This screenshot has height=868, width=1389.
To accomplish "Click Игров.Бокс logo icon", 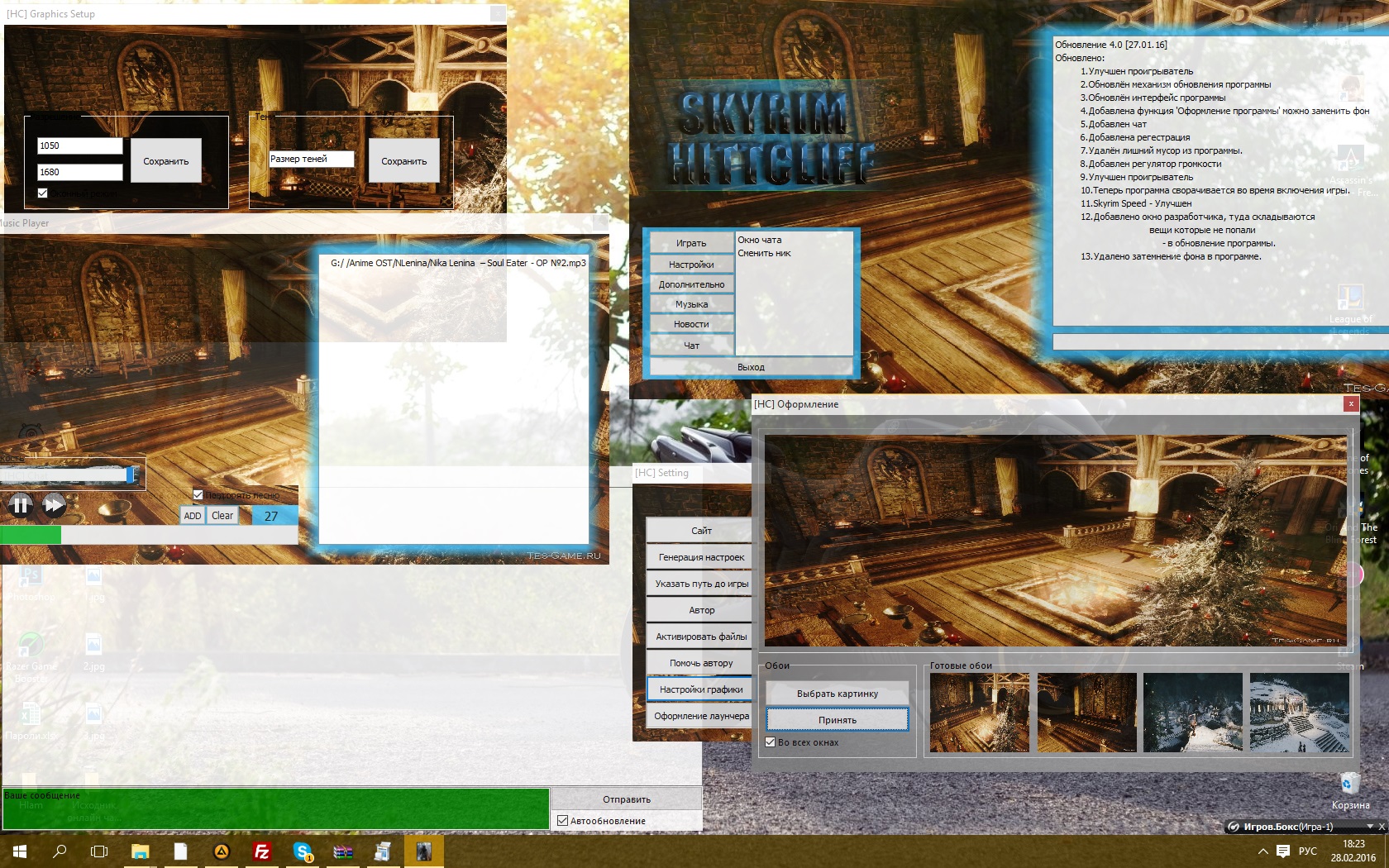I will pyautogui.click(x=1234, y=827).
